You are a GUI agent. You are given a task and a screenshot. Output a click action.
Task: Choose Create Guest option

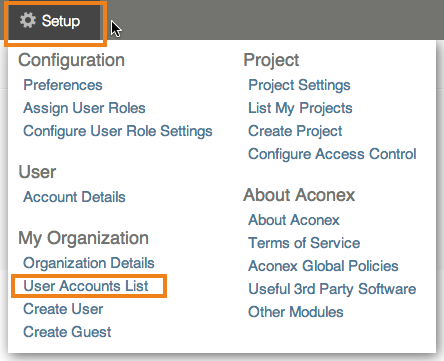click(x=67, y=332)
